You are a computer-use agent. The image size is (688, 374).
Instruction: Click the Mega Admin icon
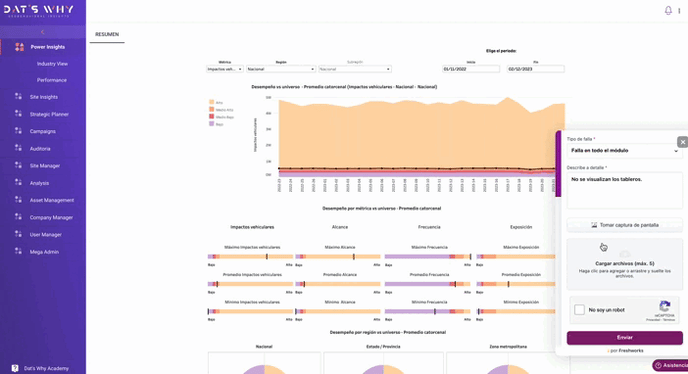coord(18,251)
